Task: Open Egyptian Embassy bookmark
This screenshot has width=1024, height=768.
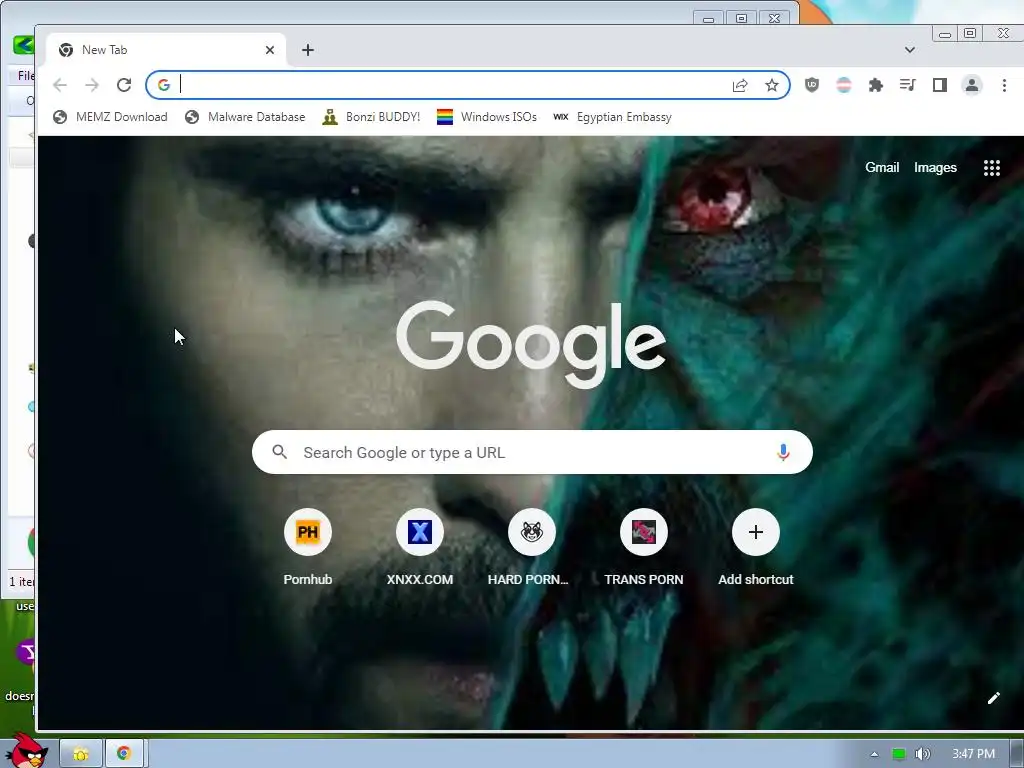Action: 613,117
